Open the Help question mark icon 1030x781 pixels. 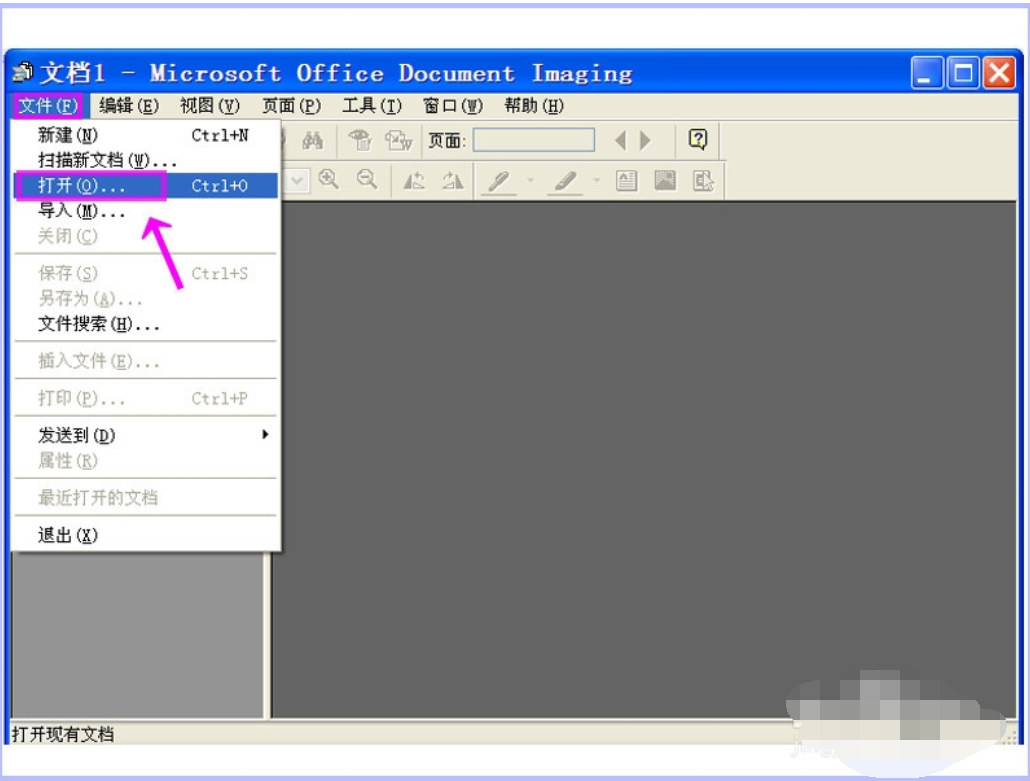click(698, 140)
